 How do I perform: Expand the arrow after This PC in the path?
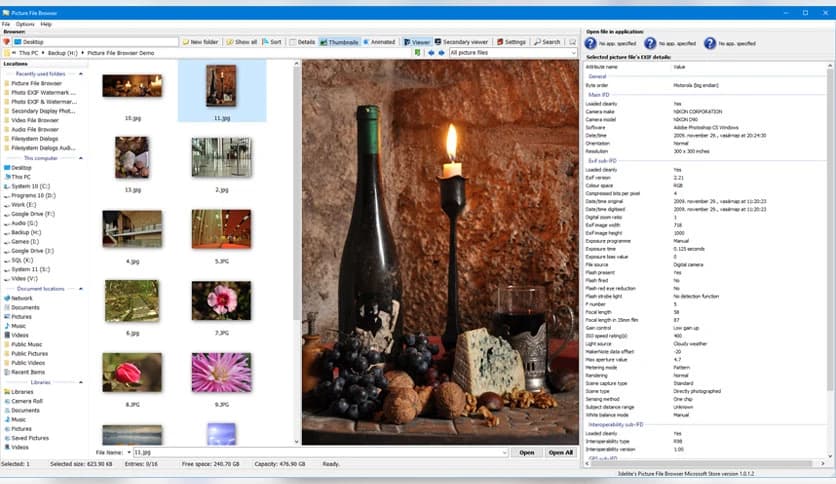(43, 53)
